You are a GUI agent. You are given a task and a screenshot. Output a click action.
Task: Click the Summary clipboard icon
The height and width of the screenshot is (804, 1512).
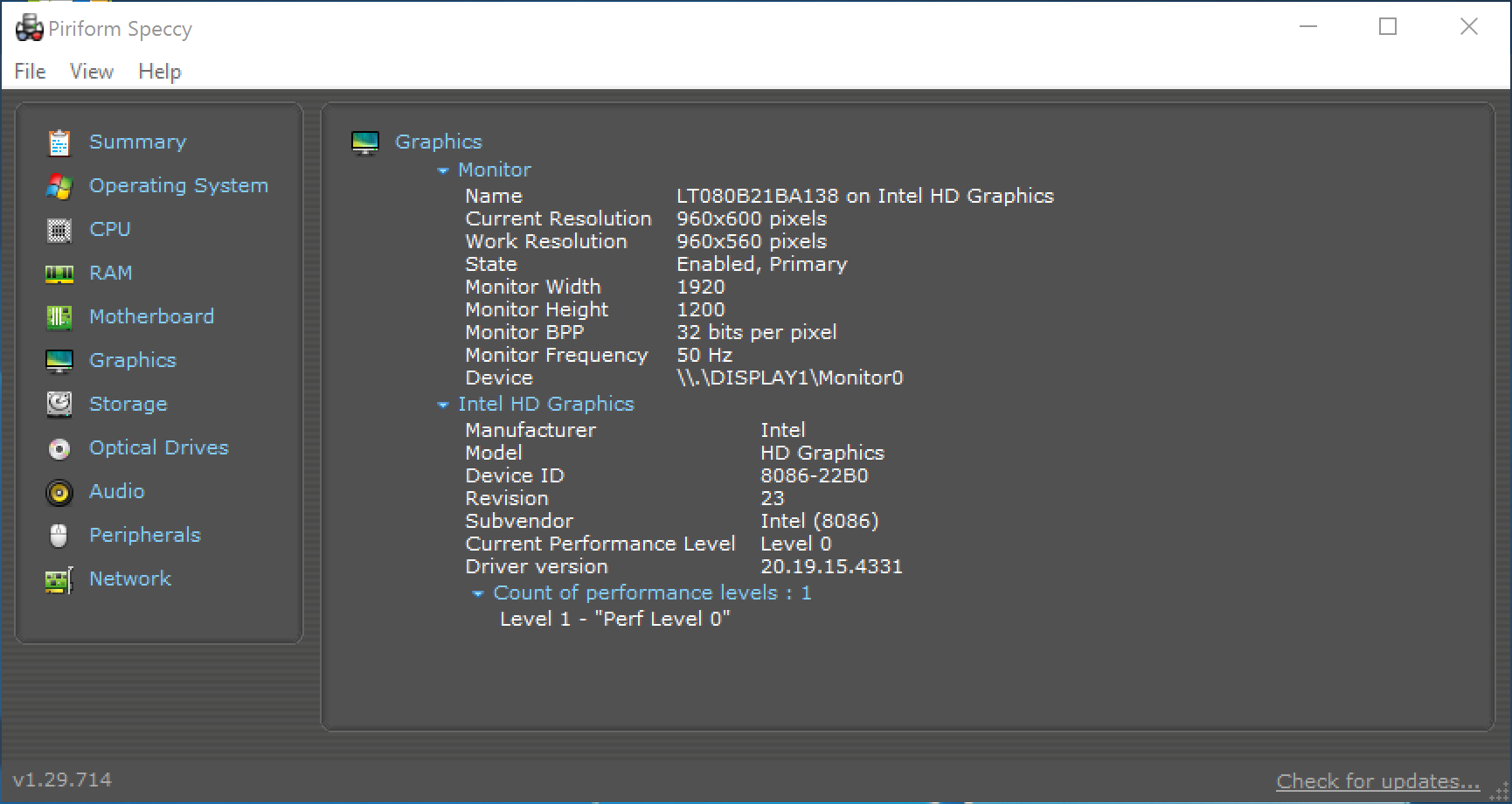59,142
